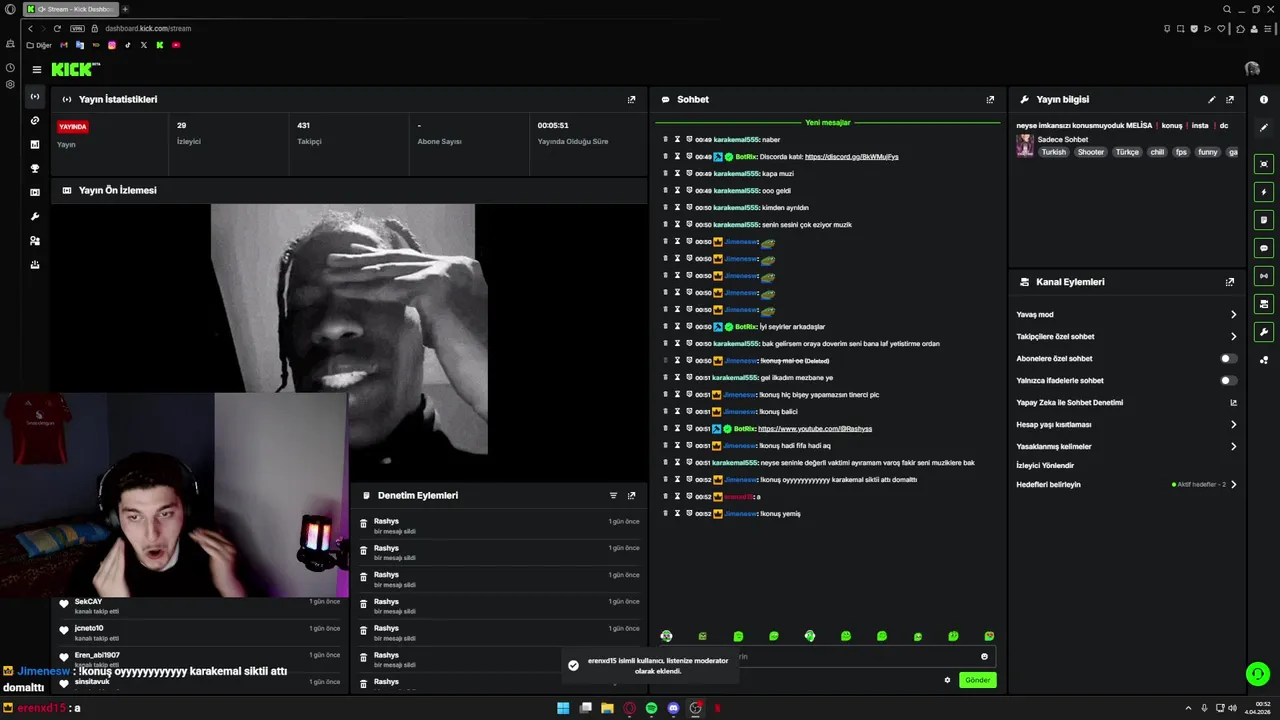Open Discord from the taskbar
The height and width of the screenshot is (720, 1280).
click(673, 708)
